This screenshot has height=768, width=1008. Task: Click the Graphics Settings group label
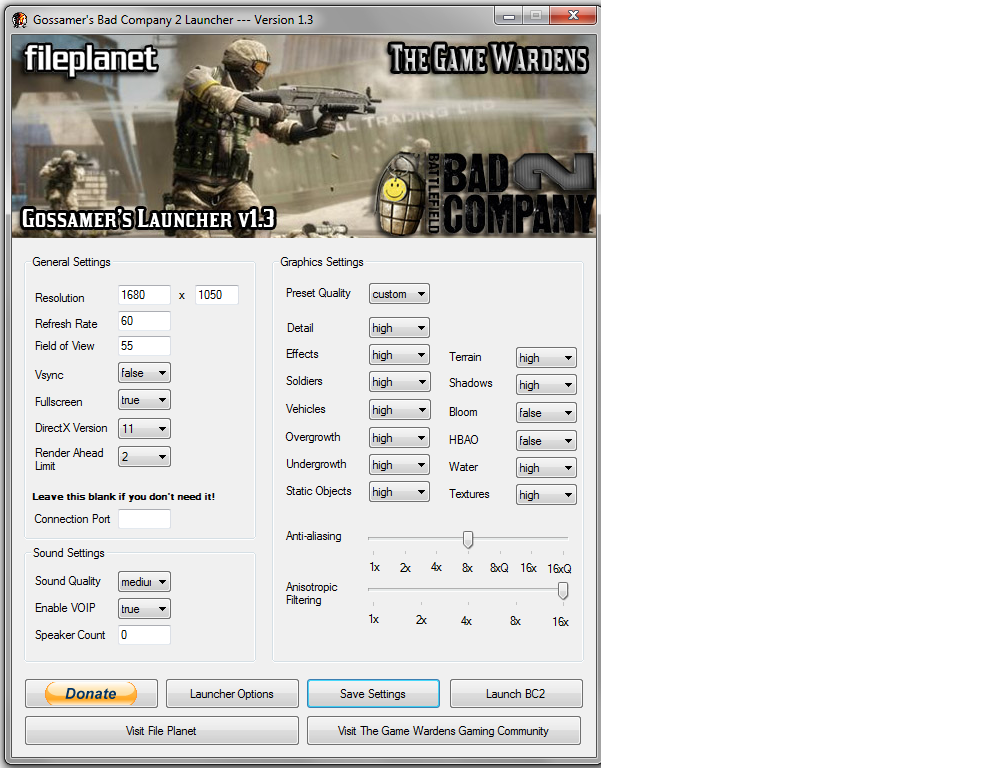[x=321, y=262]
